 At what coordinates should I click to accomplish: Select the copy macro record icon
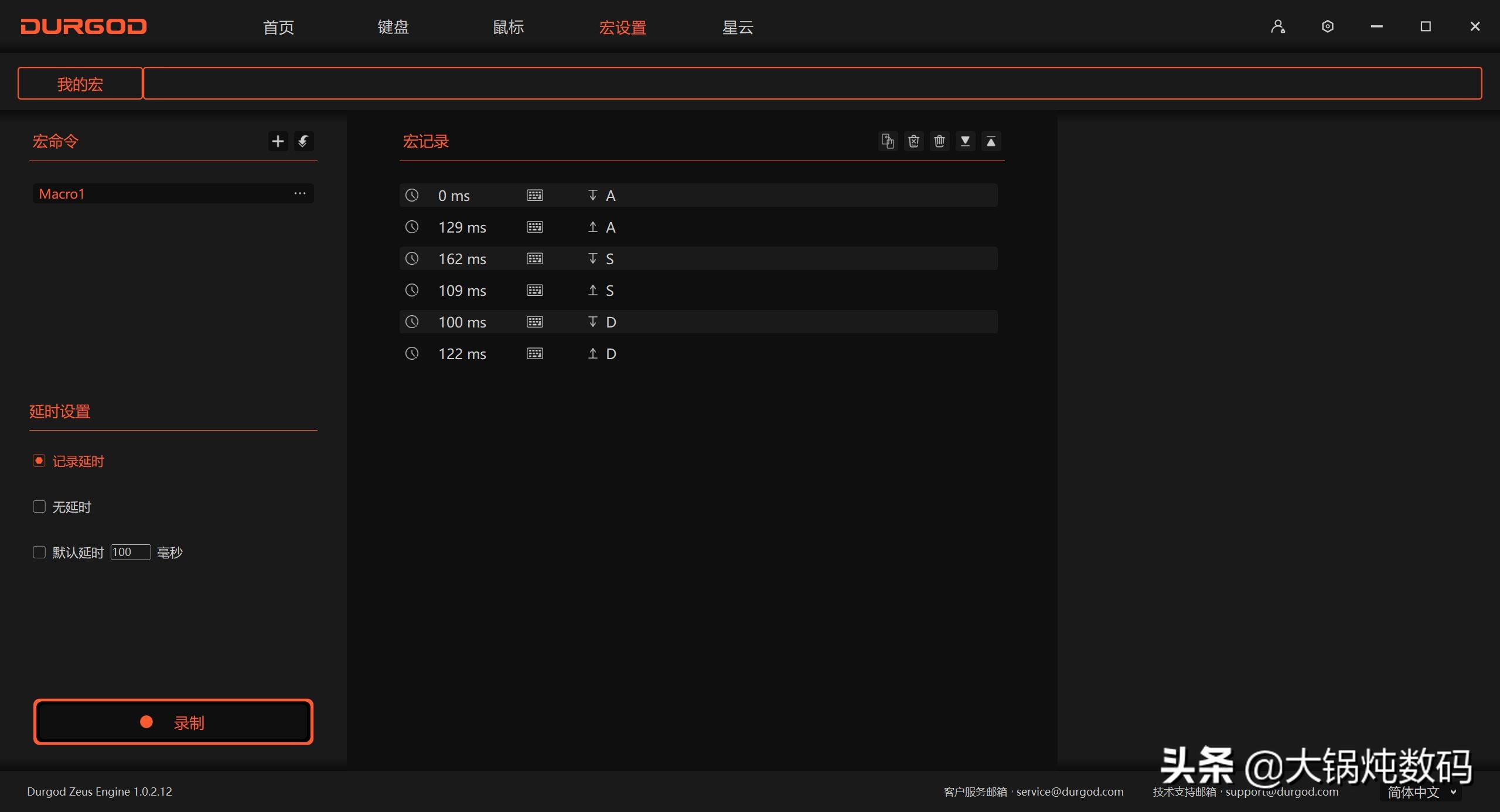[888, 141]
